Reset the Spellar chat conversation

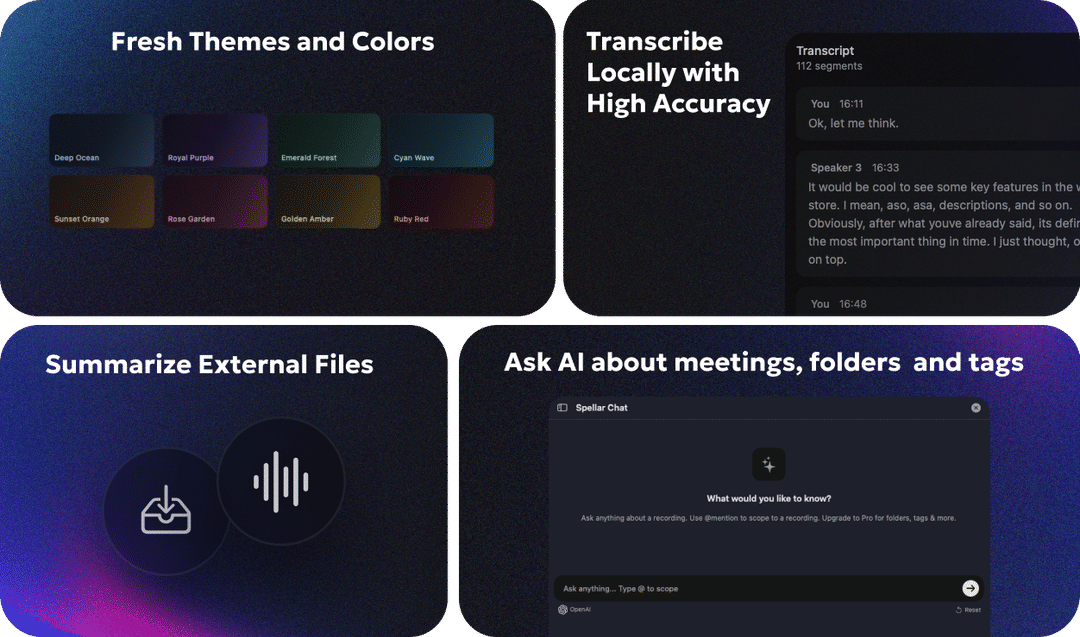click(x=968, y=610)
